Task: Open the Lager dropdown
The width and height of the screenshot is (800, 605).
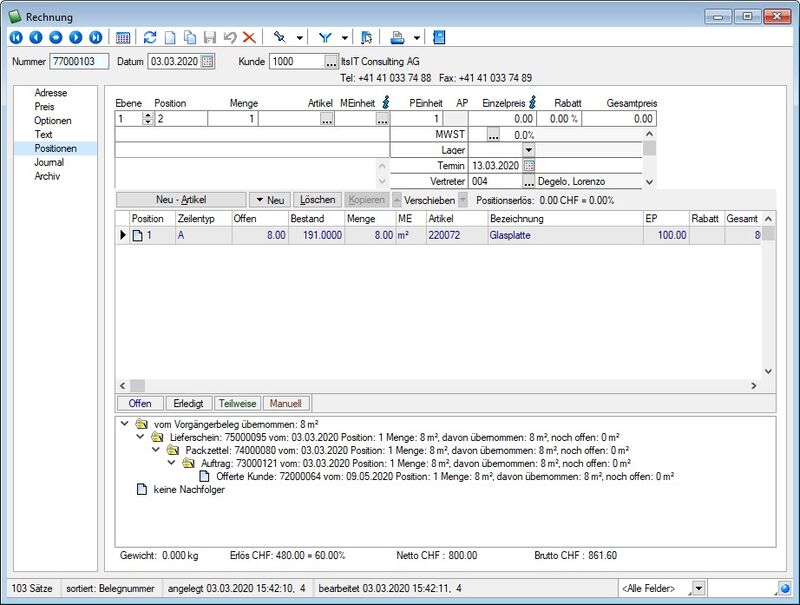Action: [529, 150]
